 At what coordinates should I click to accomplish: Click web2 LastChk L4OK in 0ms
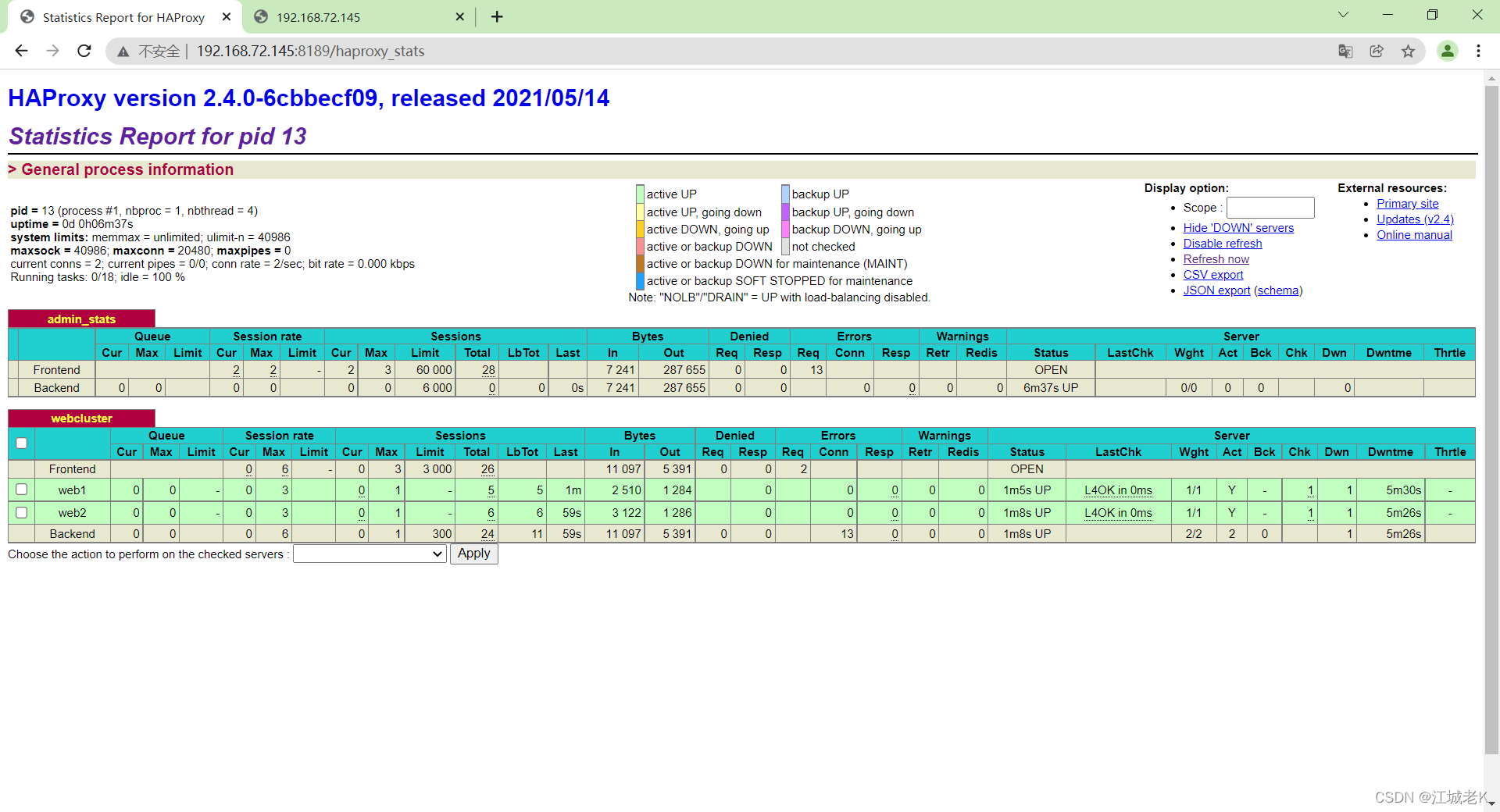click(x=1118, y=513)
